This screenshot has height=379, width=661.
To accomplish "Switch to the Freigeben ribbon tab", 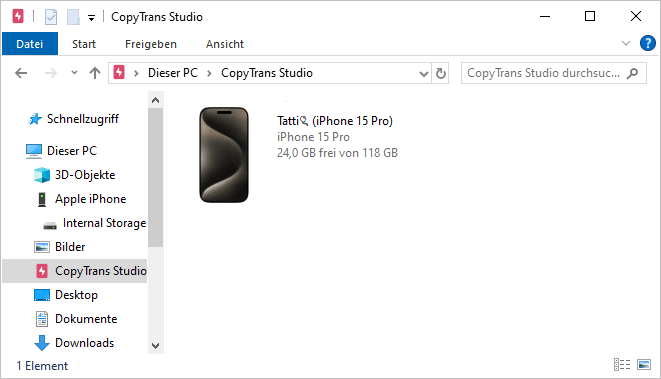I will coord(150,44).
